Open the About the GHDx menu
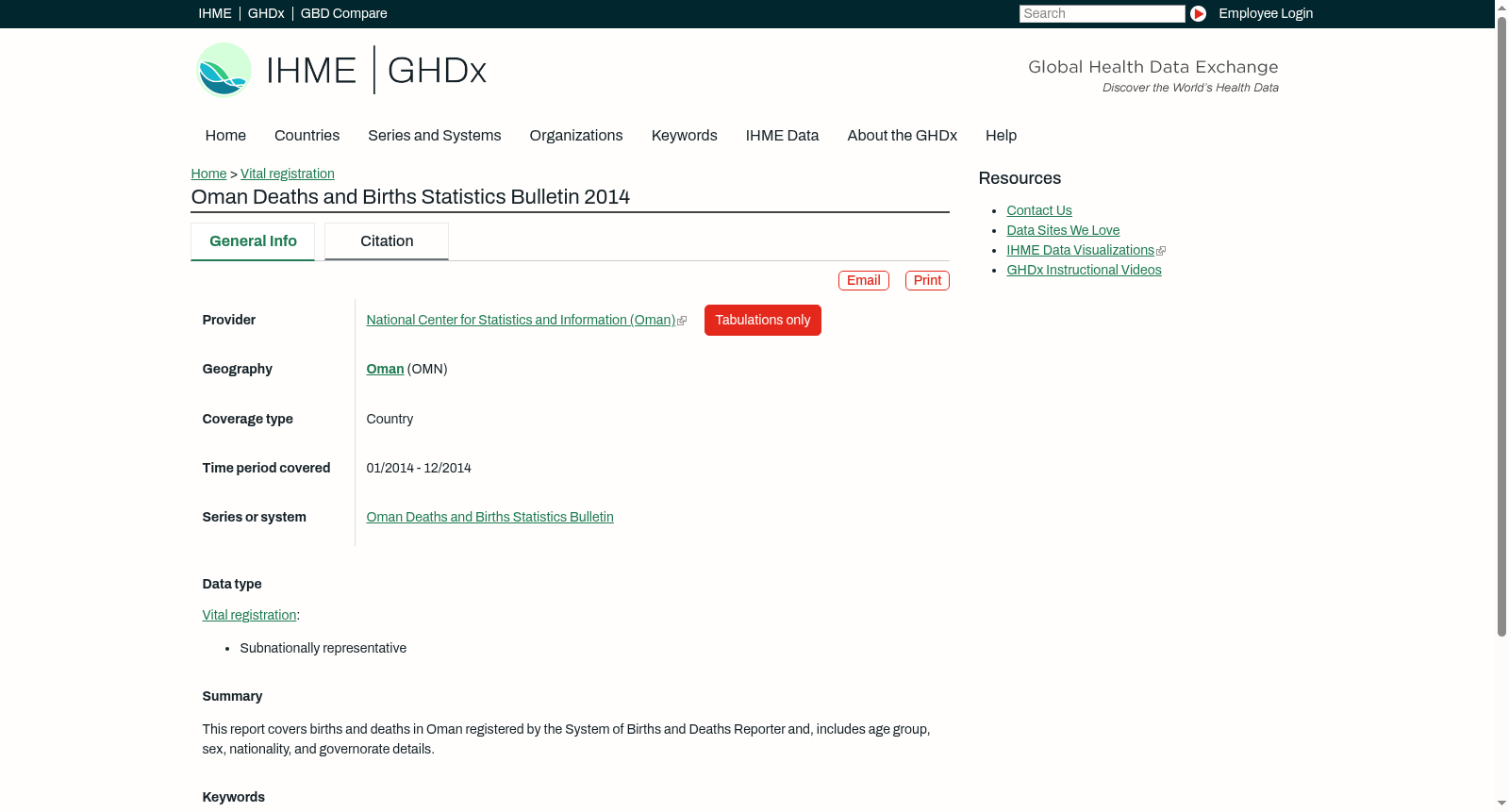The width and height of the screenshot is (1509, 812). click(x=903, y=136)
